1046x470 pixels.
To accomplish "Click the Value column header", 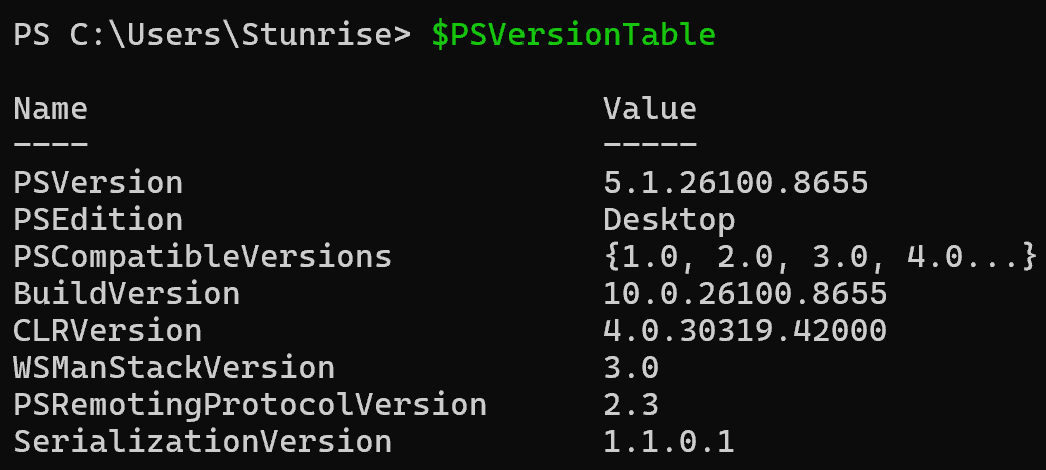I will pyautogui.click(x=650, y=109).
